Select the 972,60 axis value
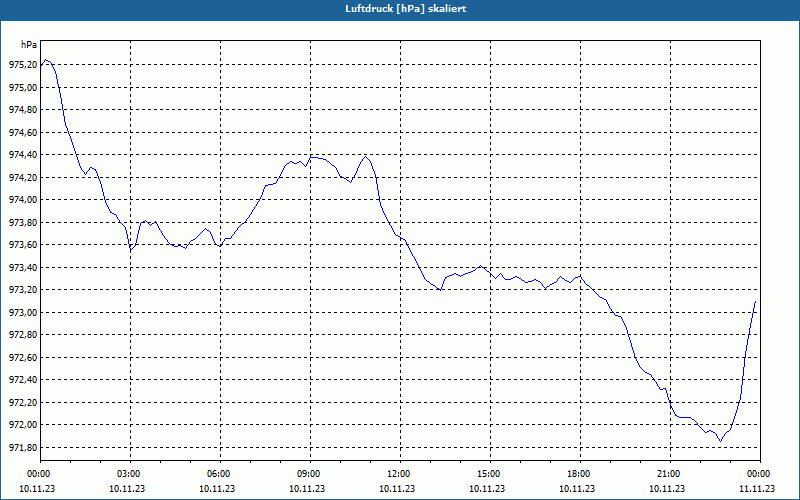800x500 pixels. tap(23, 357)
